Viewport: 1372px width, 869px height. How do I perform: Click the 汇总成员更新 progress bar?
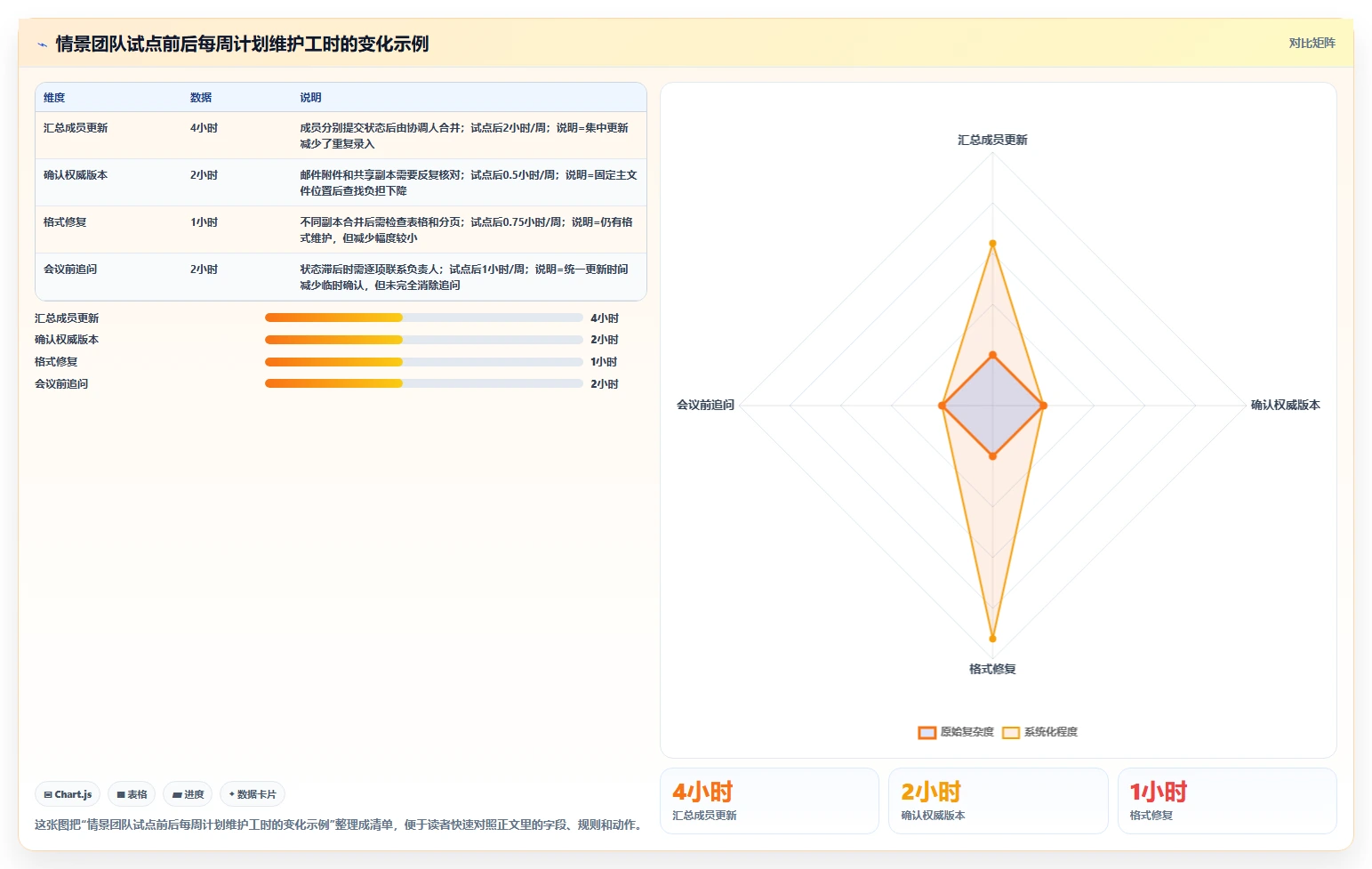pyautogui.click(x=423, y=318)
